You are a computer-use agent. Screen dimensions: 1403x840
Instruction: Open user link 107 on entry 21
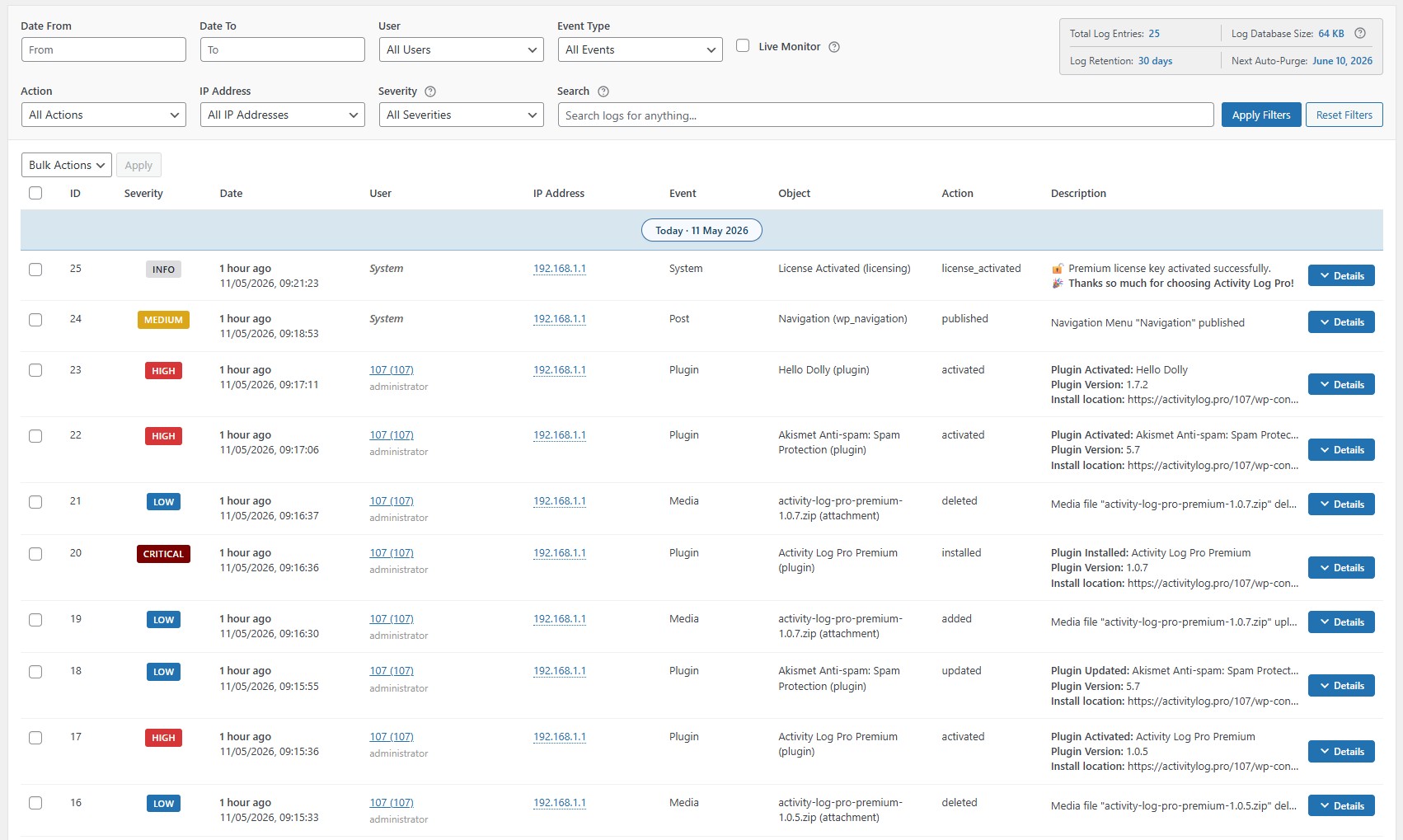click(392, 501)
